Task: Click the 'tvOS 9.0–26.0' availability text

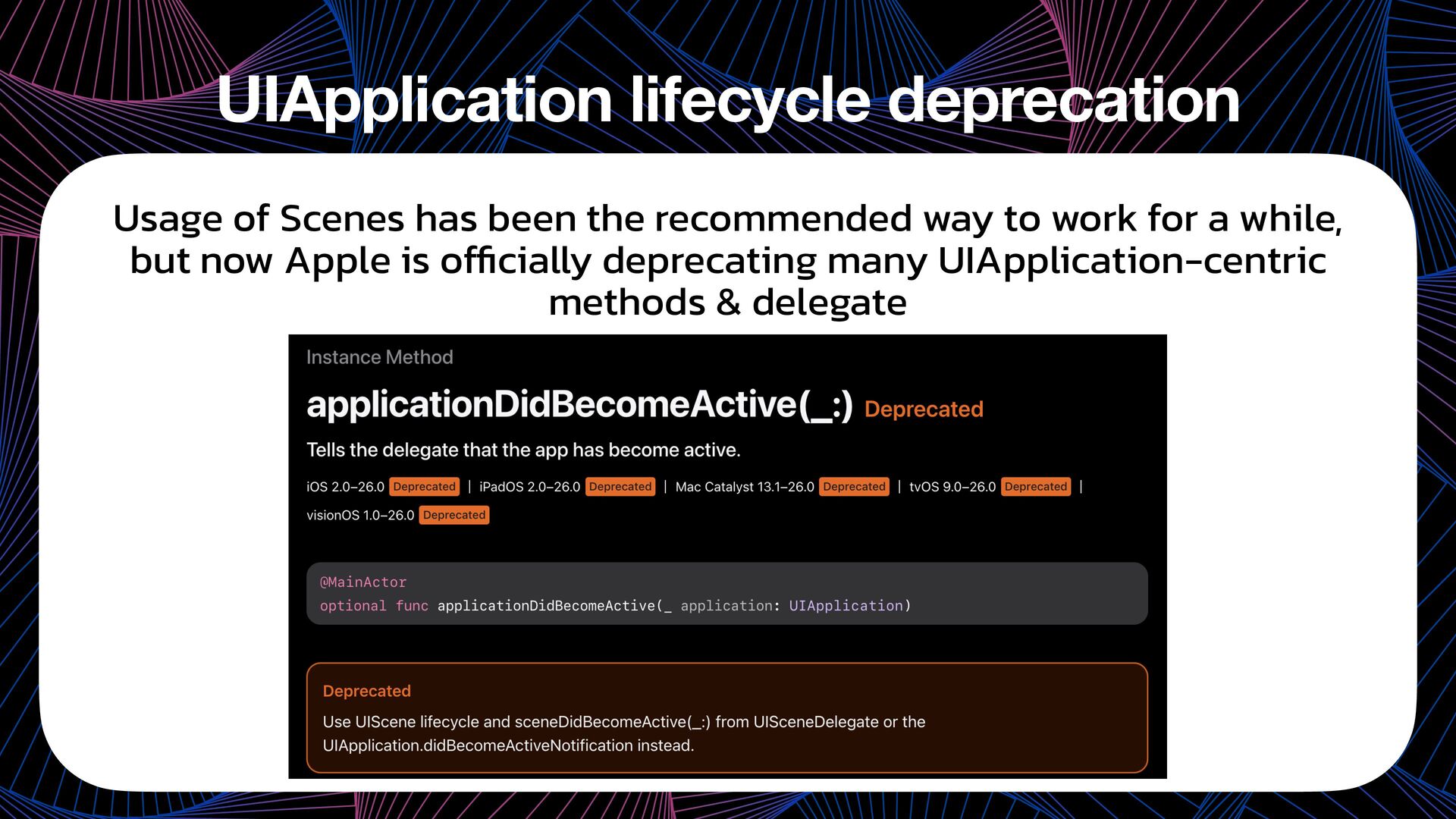Action: 952,487
